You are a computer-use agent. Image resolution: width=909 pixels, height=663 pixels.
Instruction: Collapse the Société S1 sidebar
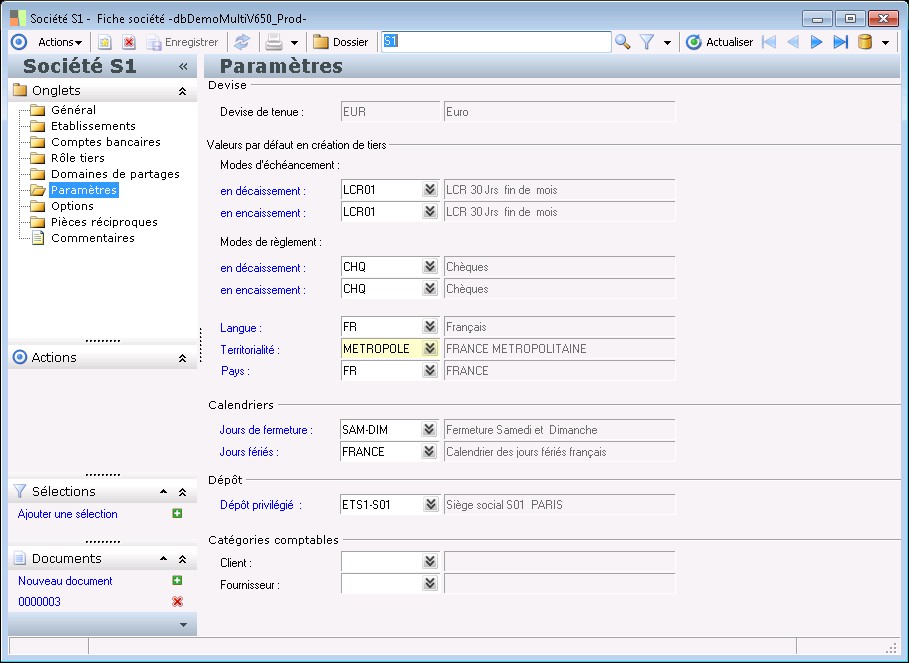coord(183,66)
